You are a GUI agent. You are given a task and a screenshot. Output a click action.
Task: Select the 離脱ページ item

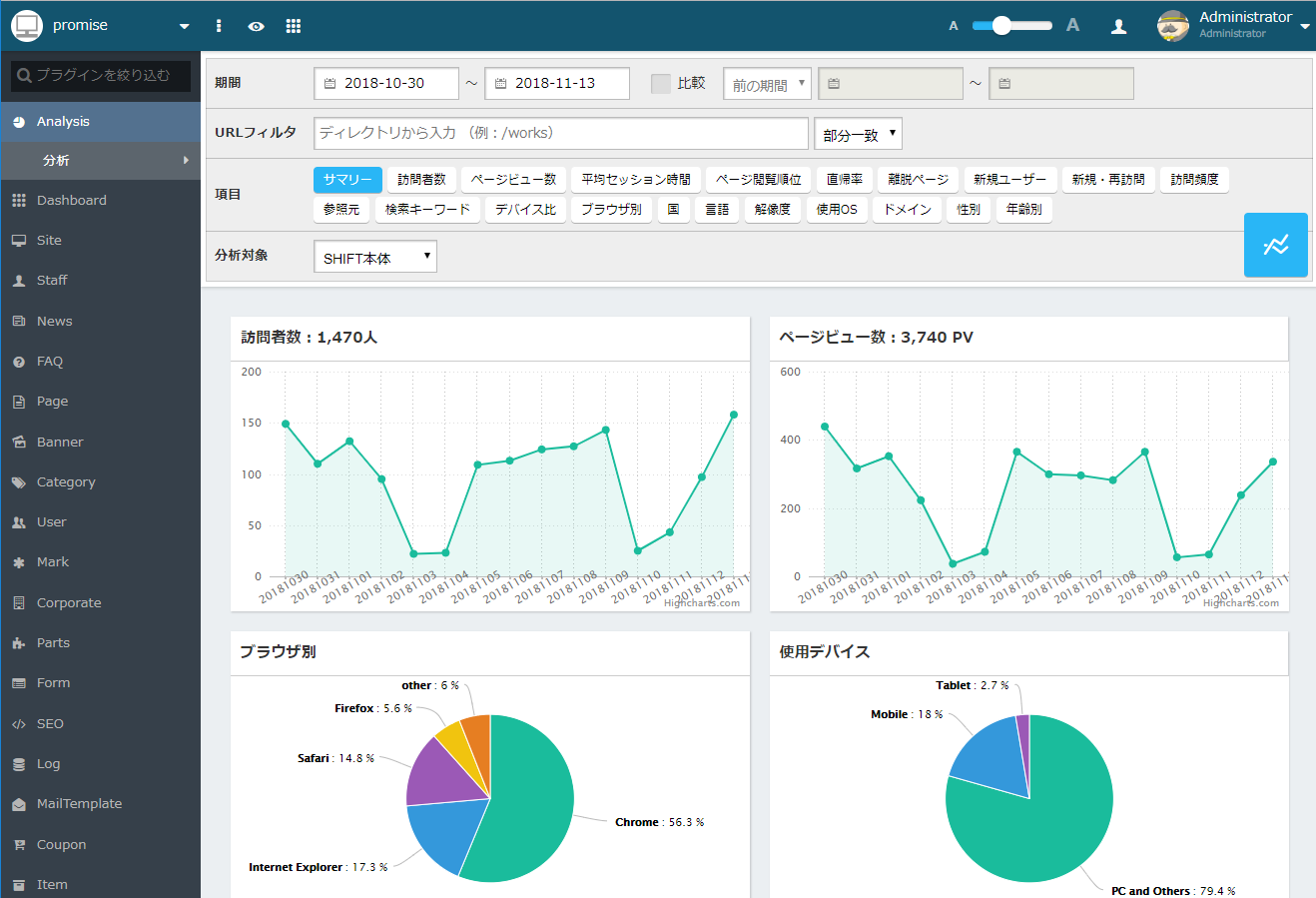point(919,180)
